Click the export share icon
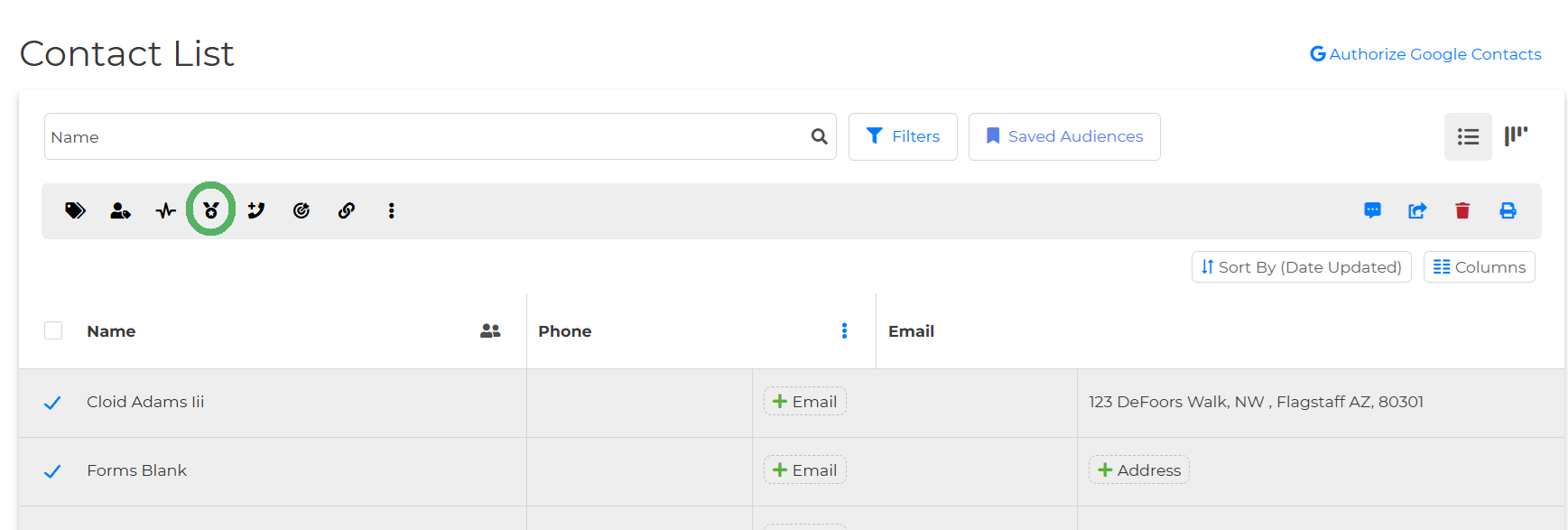 pyautogui.click(x=1417, y=210)
